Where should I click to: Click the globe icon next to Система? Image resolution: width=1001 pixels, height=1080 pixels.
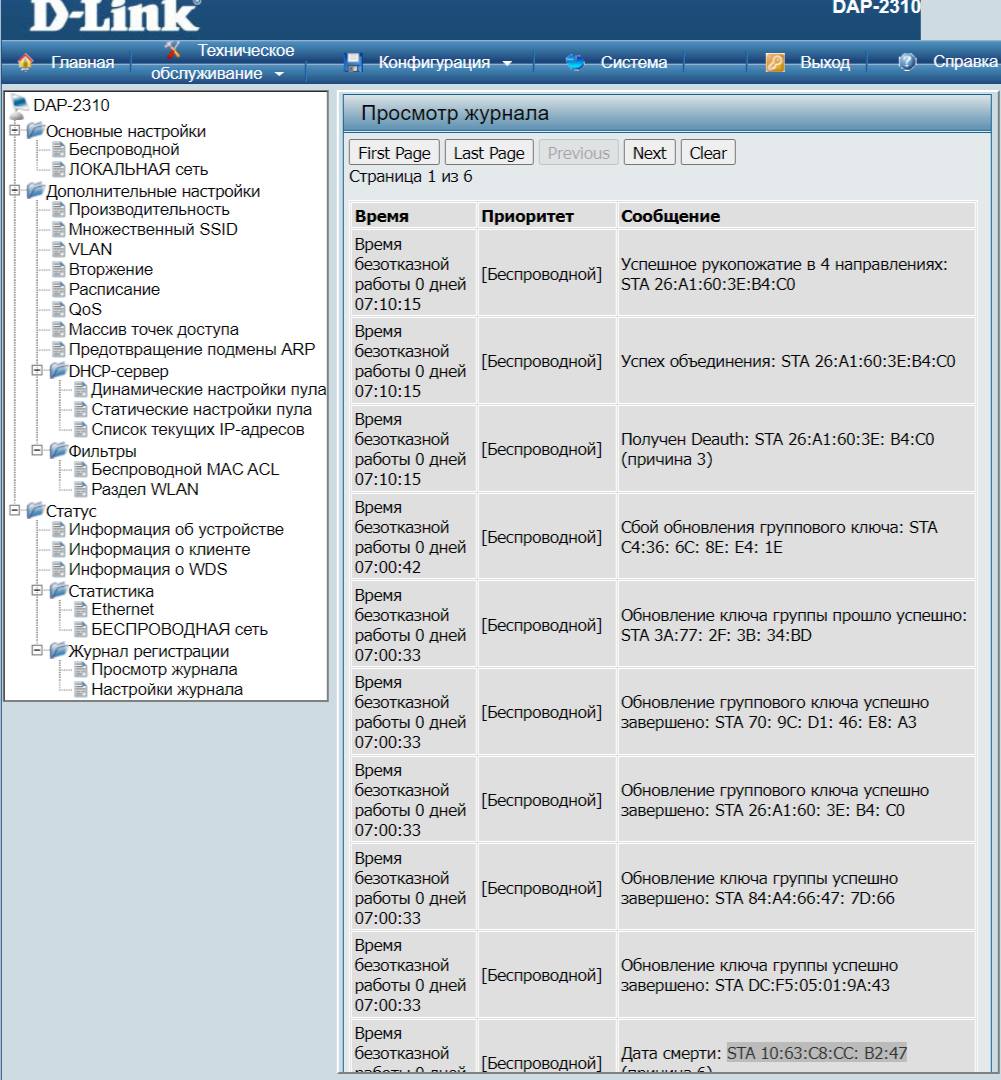pyautogui.click(x=575, y=63)
